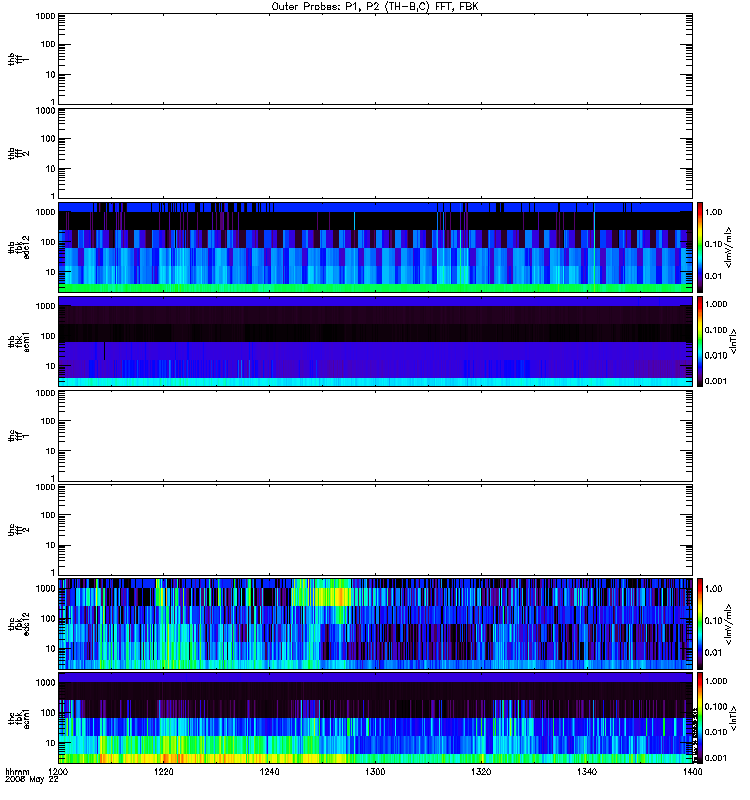Click the '1000' y-tick of thb fbk edc12 panel
750x800 pixels.
pos(45,212)
